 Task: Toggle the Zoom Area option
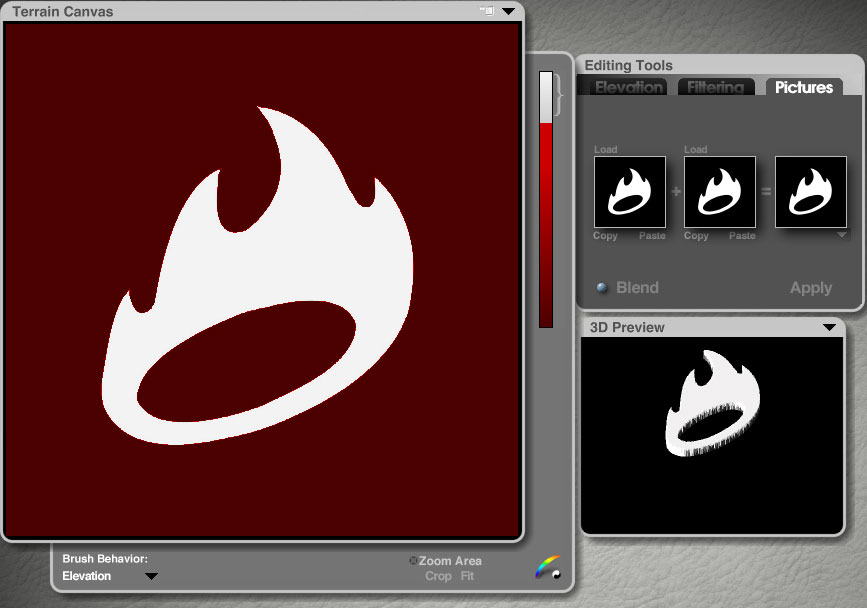pyautogui.click(x=446, y=560)
